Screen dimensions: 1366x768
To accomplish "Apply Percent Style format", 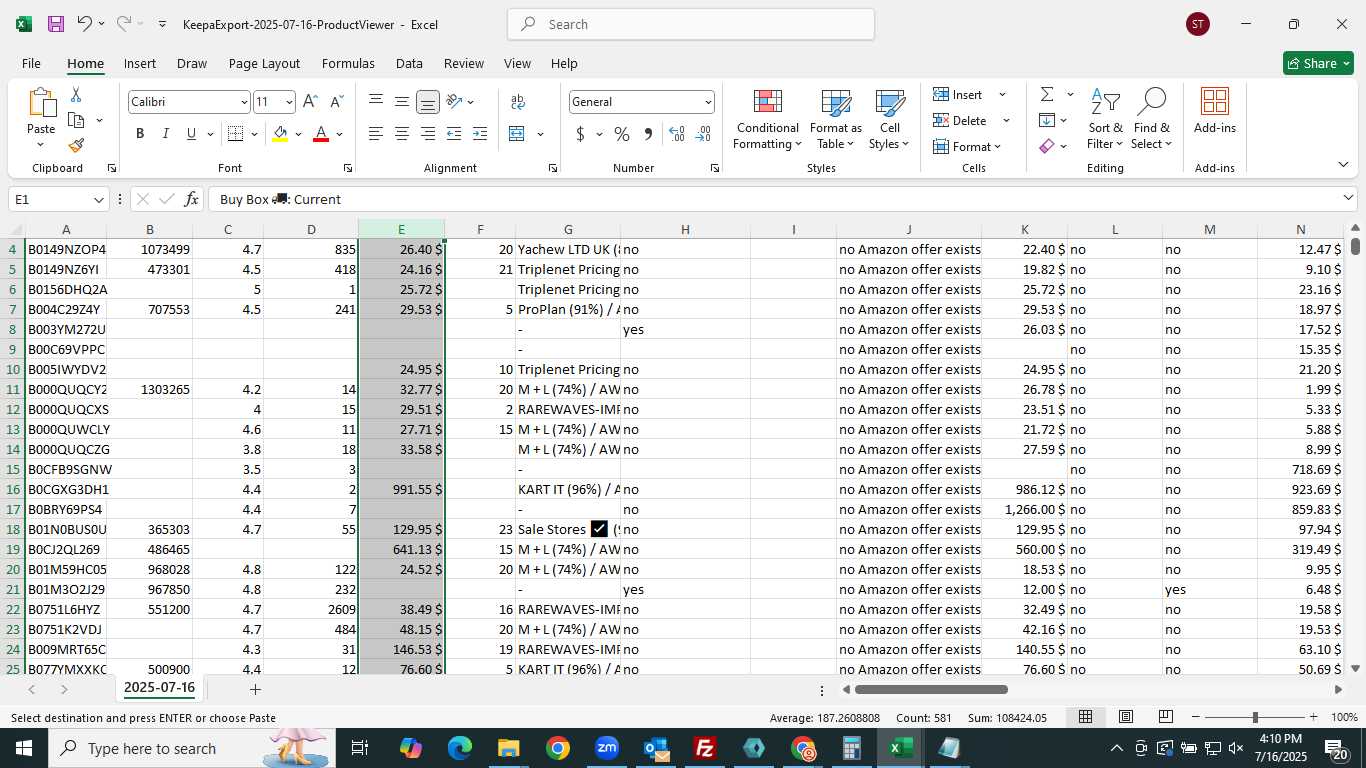I will pos(622,134).
